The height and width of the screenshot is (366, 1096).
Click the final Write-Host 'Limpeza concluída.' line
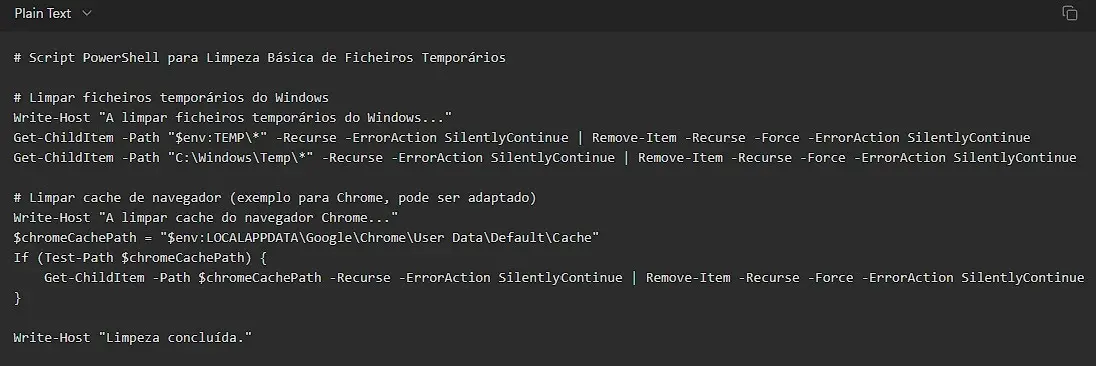point(132,338)
